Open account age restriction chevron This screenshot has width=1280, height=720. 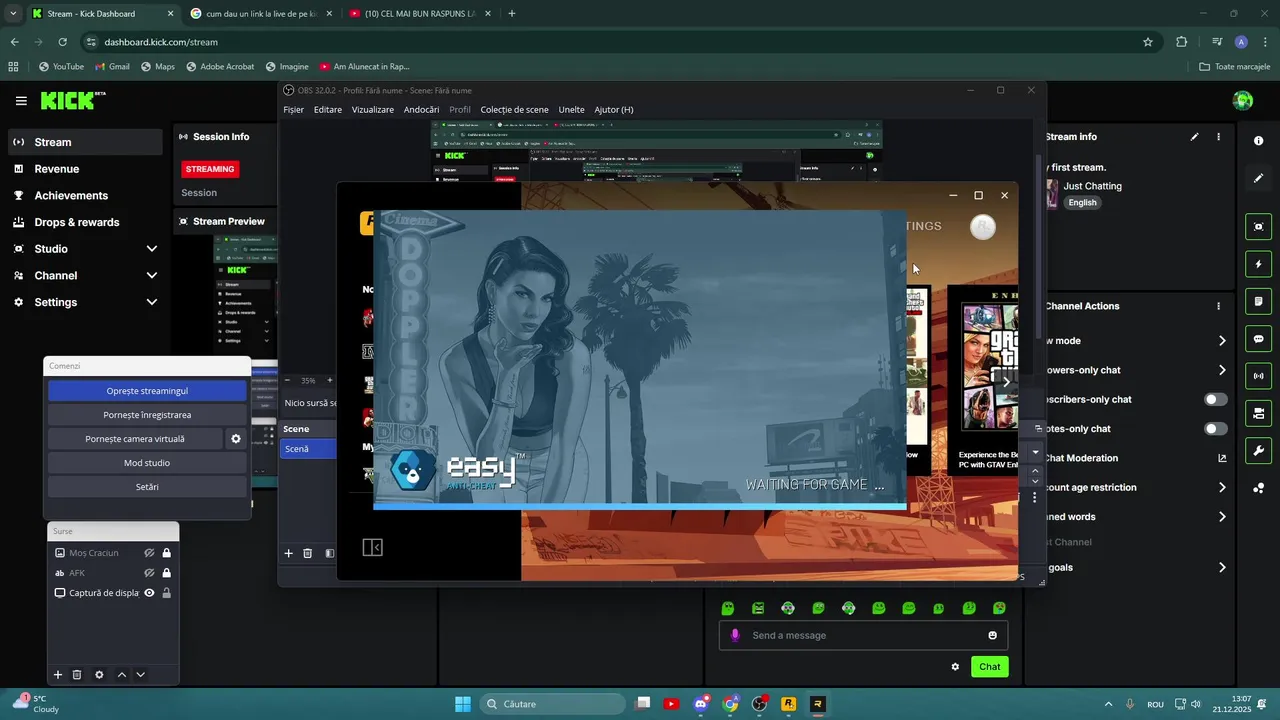1222,488
